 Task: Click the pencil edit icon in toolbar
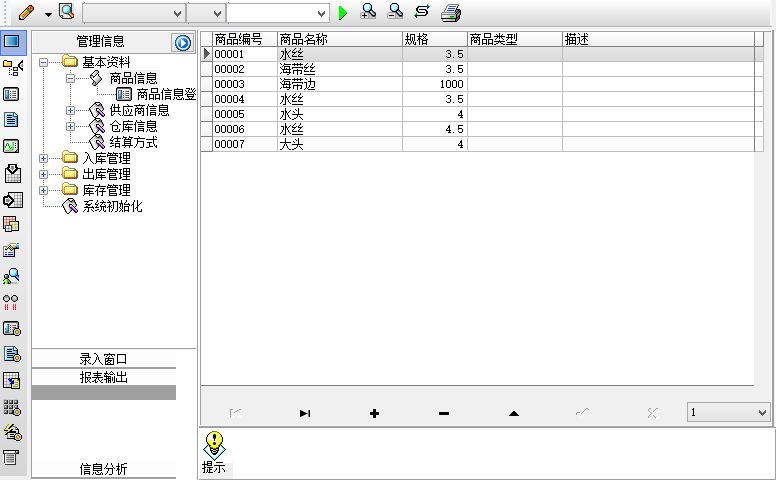pos(26,12)
